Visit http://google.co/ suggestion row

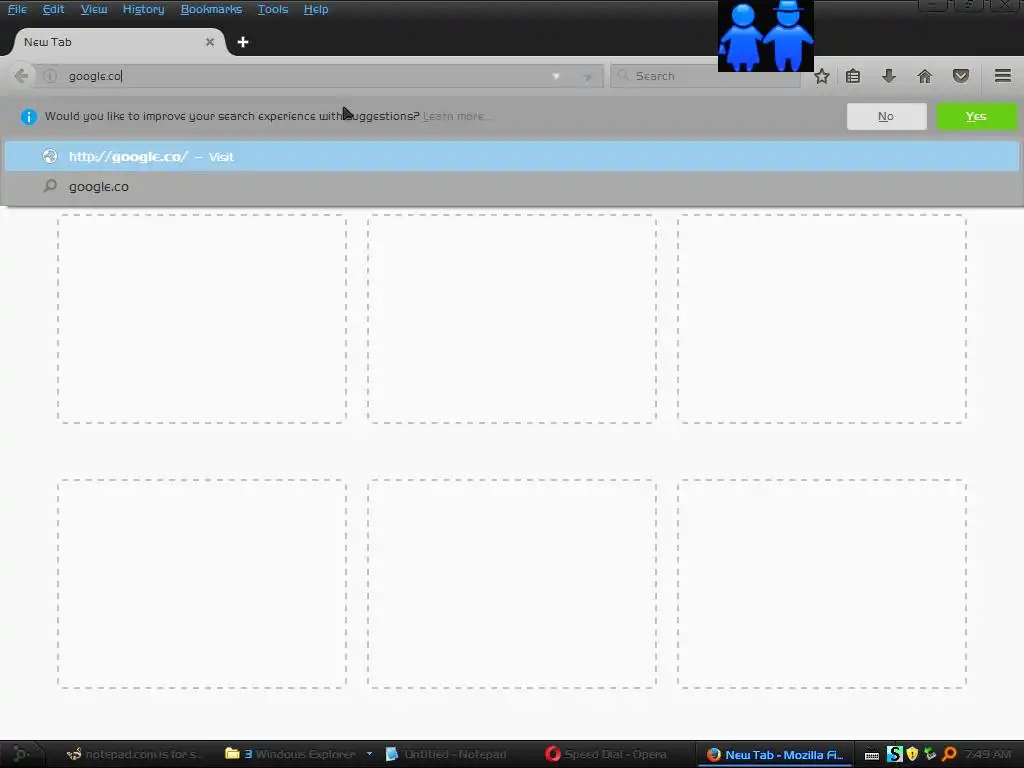click(512, 157)
